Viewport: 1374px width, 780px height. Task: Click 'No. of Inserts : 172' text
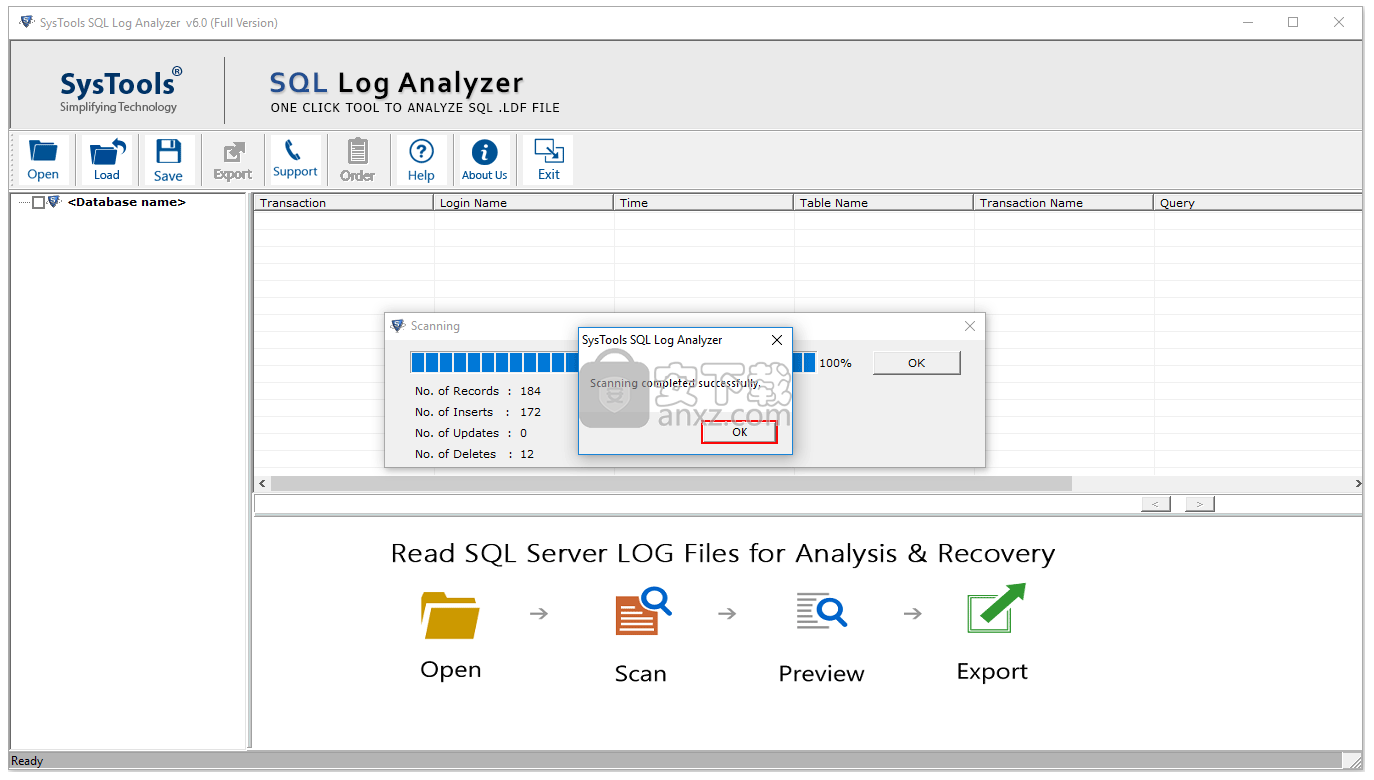click(x=478, y=412)
